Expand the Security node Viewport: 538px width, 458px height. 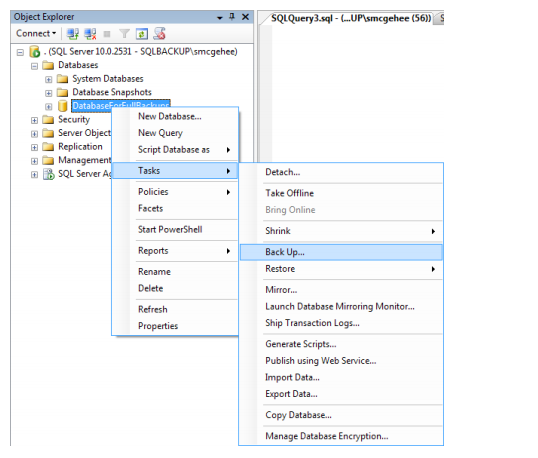tap(34, 120)
